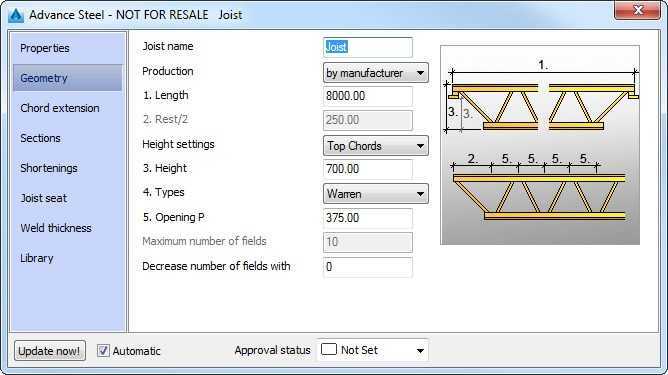Screen dimensions: 668x375
Task: Click the Decrease number of fields input
Action: [368, 267]
